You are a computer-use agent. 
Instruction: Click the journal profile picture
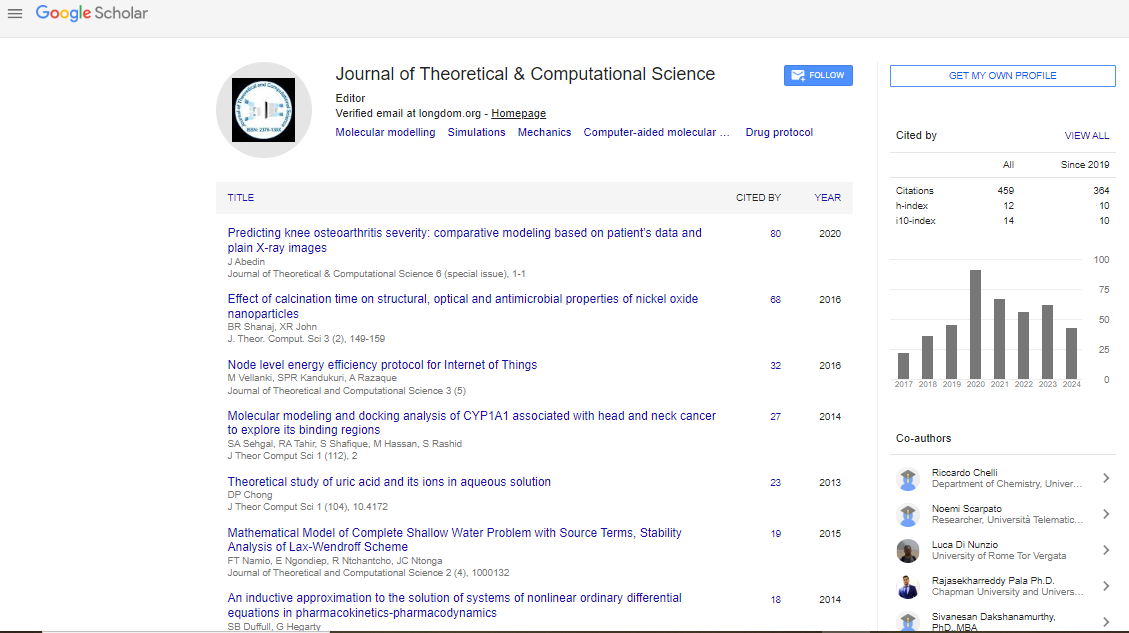pos(264,110)
